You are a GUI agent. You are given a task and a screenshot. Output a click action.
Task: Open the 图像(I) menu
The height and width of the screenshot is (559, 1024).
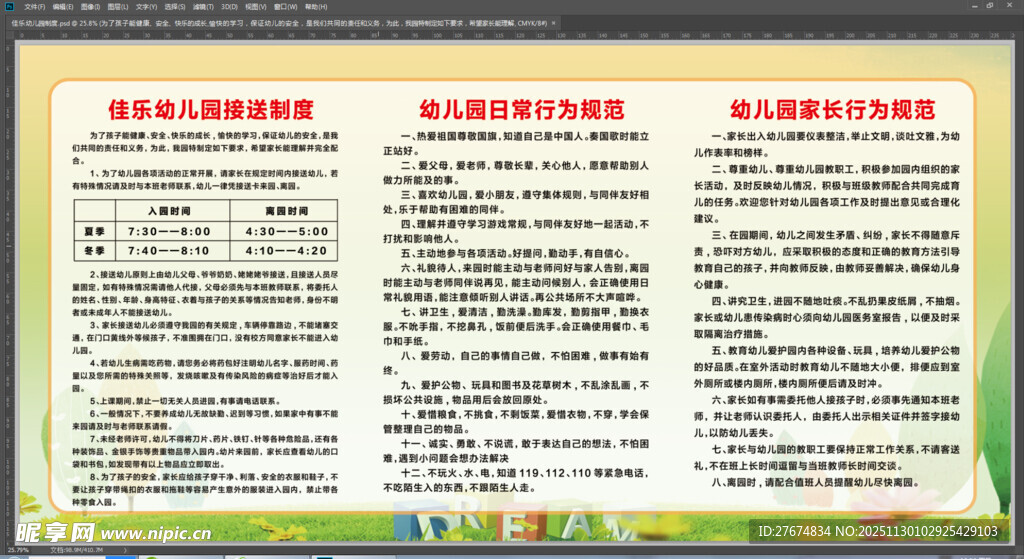[90, 7]
